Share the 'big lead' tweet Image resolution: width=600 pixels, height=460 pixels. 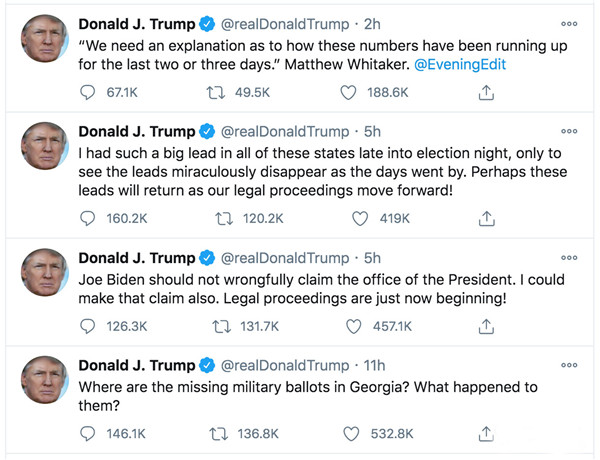[x=487, y=218]
